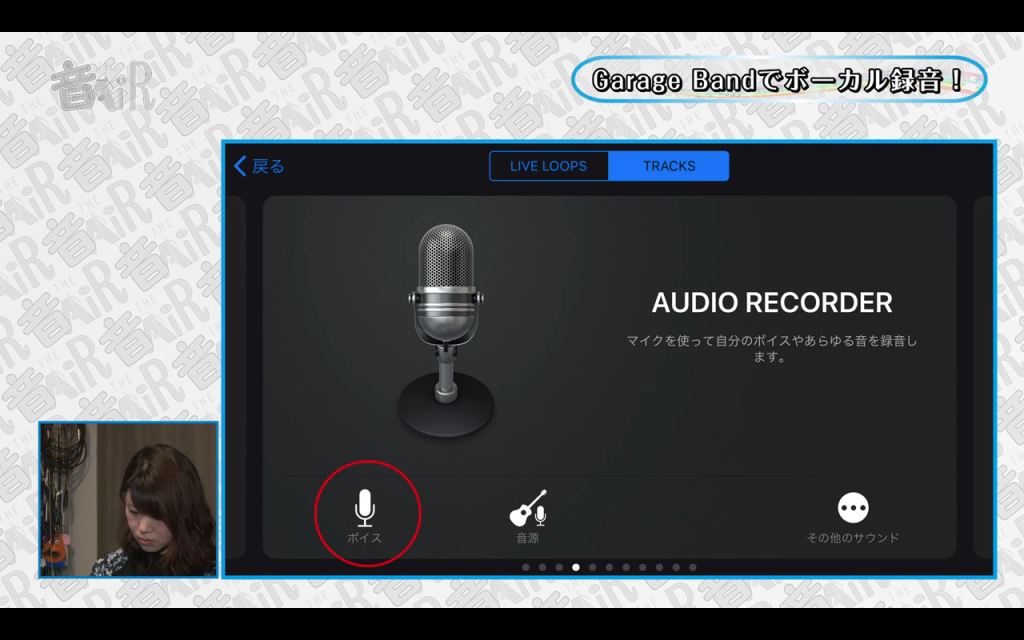Select the dot right after the active one

(x=592, y=567)
